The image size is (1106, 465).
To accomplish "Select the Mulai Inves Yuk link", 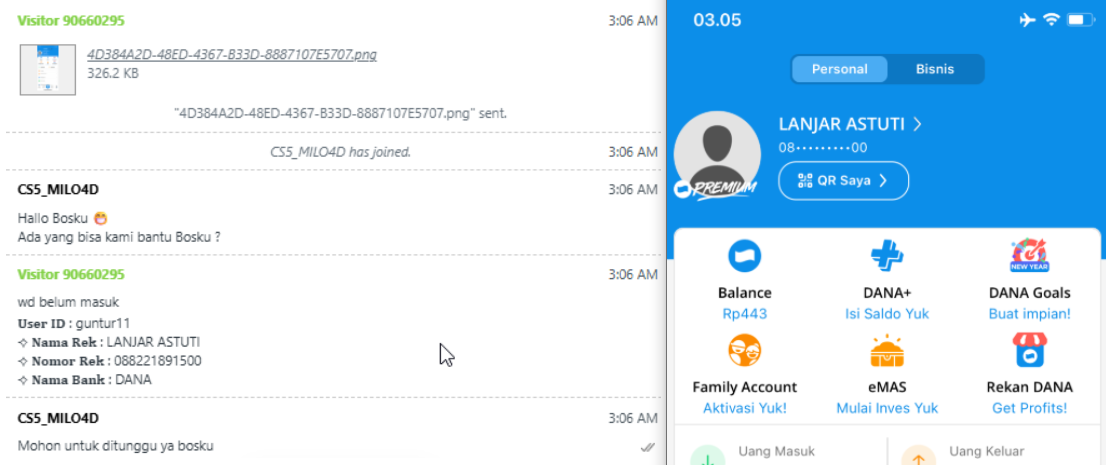I will tap(887, 408).
